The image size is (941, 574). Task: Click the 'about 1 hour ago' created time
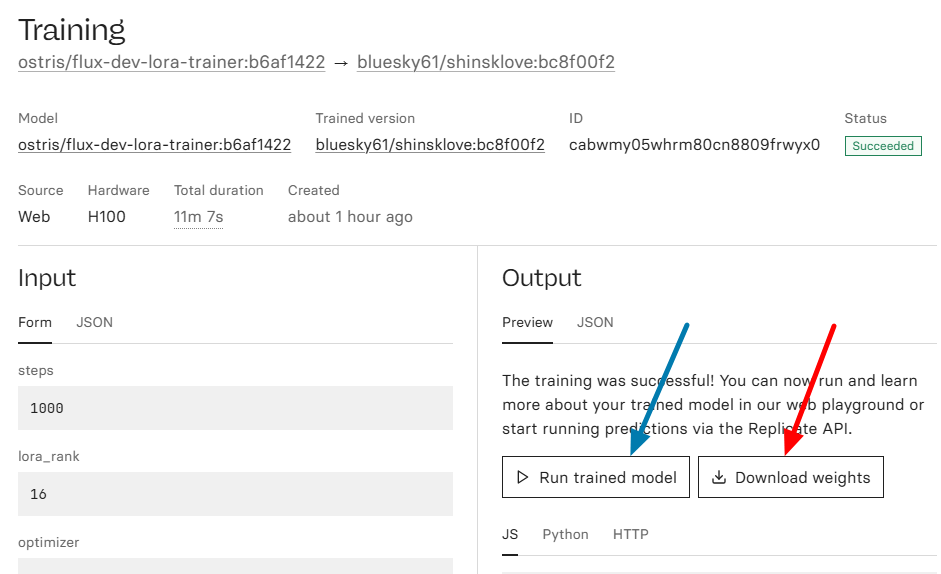tap(350, 217)
